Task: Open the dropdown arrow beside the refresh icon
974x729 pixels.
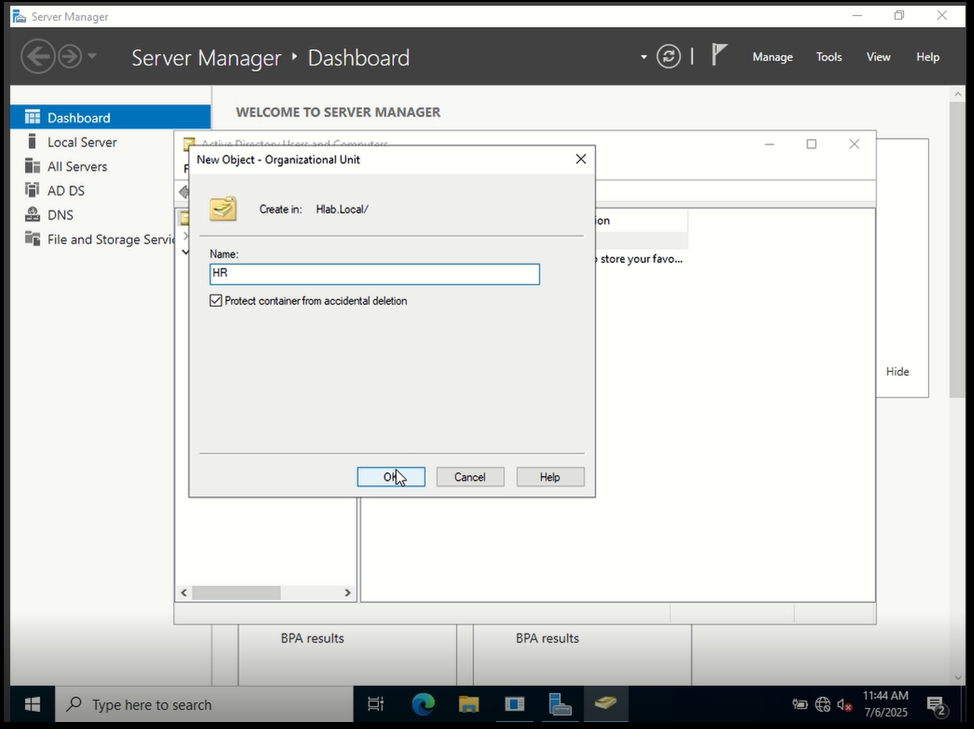Action: 644,57
